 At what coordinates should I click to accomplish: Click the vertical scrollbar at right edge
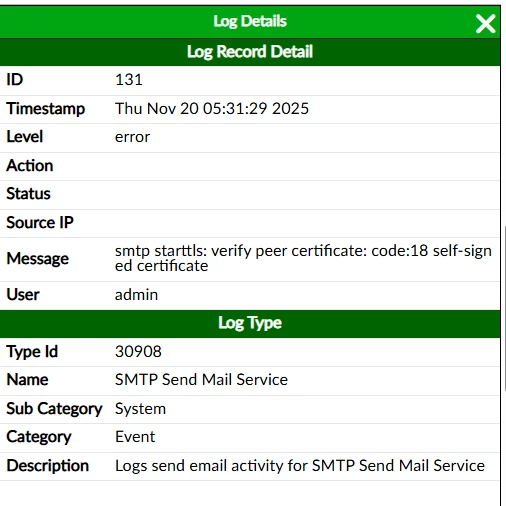[505, 308]
